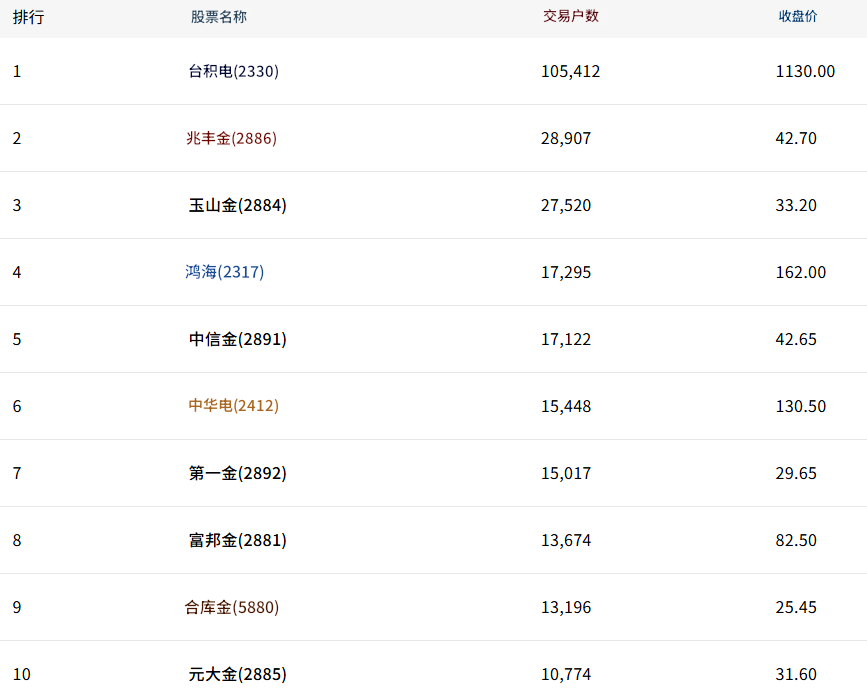This screenshot has height=698, width=867.
Task: Open the 中华电(2412) stock link
Action: click(x=233, y=406)
